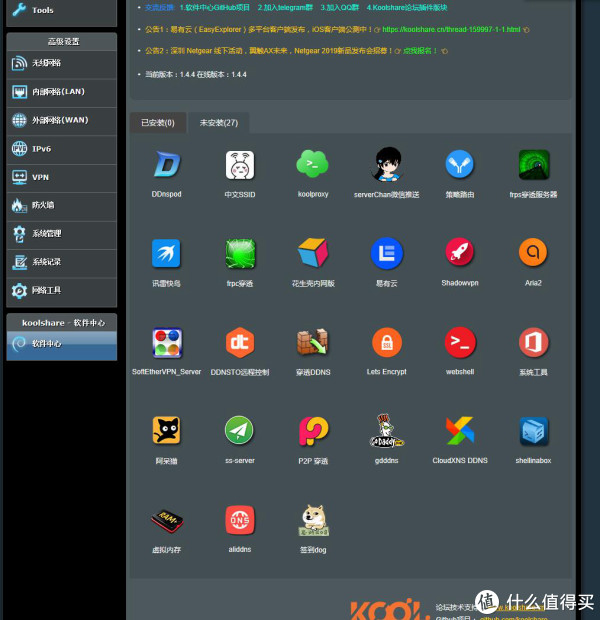The width and height of the screenshot is (600, 620).
Task: Follow the 3.加入QQ群 link
Action: (339, 8)
